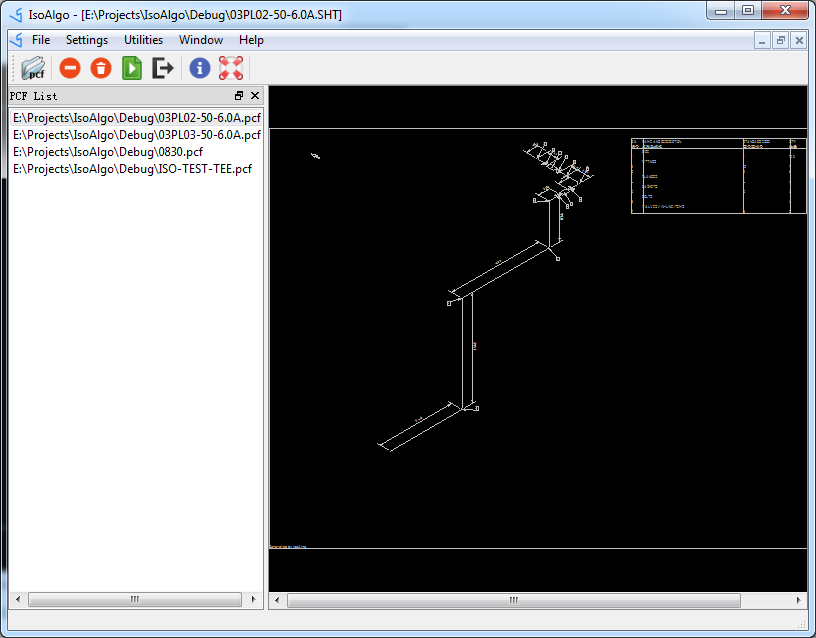816x638 pixels.
Task: Click the lifebuoy help icon
Action: pos(231,68)
